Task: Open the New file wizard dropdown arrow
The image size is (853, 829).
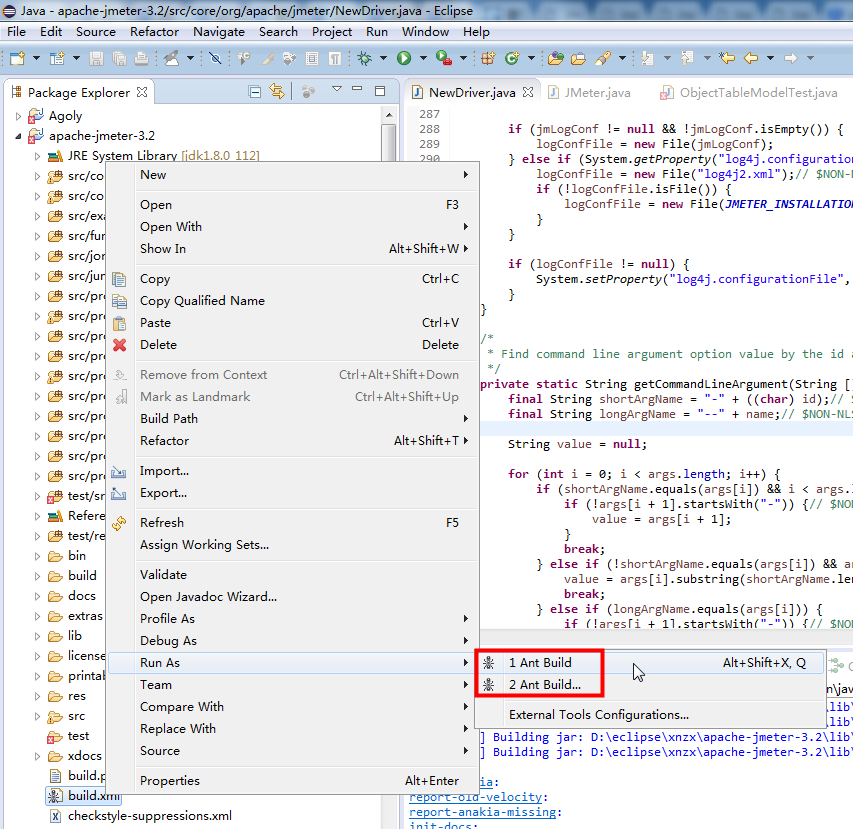Action: coord(36,58)
